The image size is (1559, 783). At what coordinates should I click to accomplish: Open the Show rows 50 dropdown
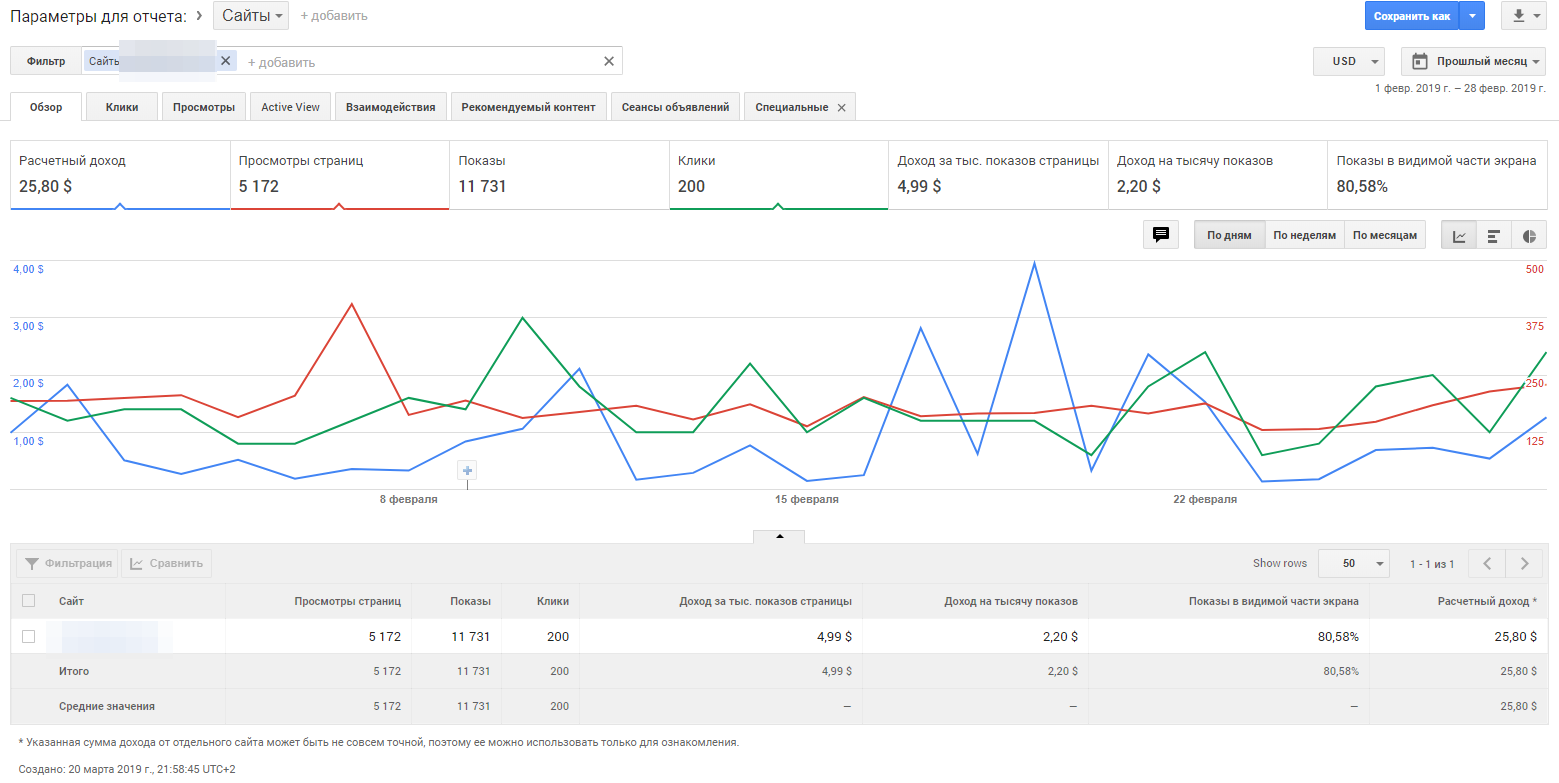point(1353,563)
